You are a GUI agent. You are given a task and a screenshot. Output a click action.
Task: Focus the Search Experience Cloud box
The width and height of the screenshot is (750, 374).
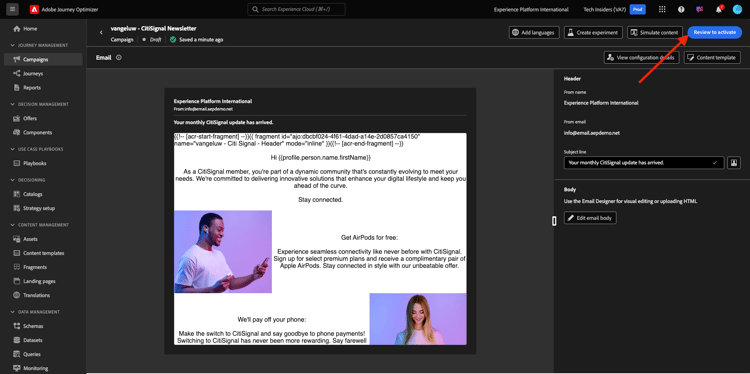click(x=296, y=9)
